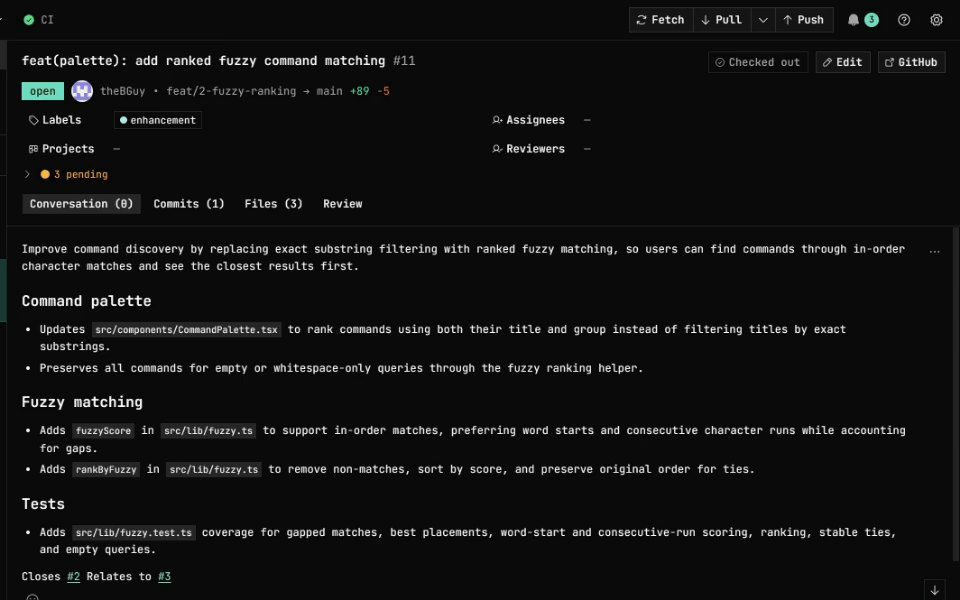The image size is (960, 600).
Task: Switch to the Commits (1) tab
Action: 189,204
